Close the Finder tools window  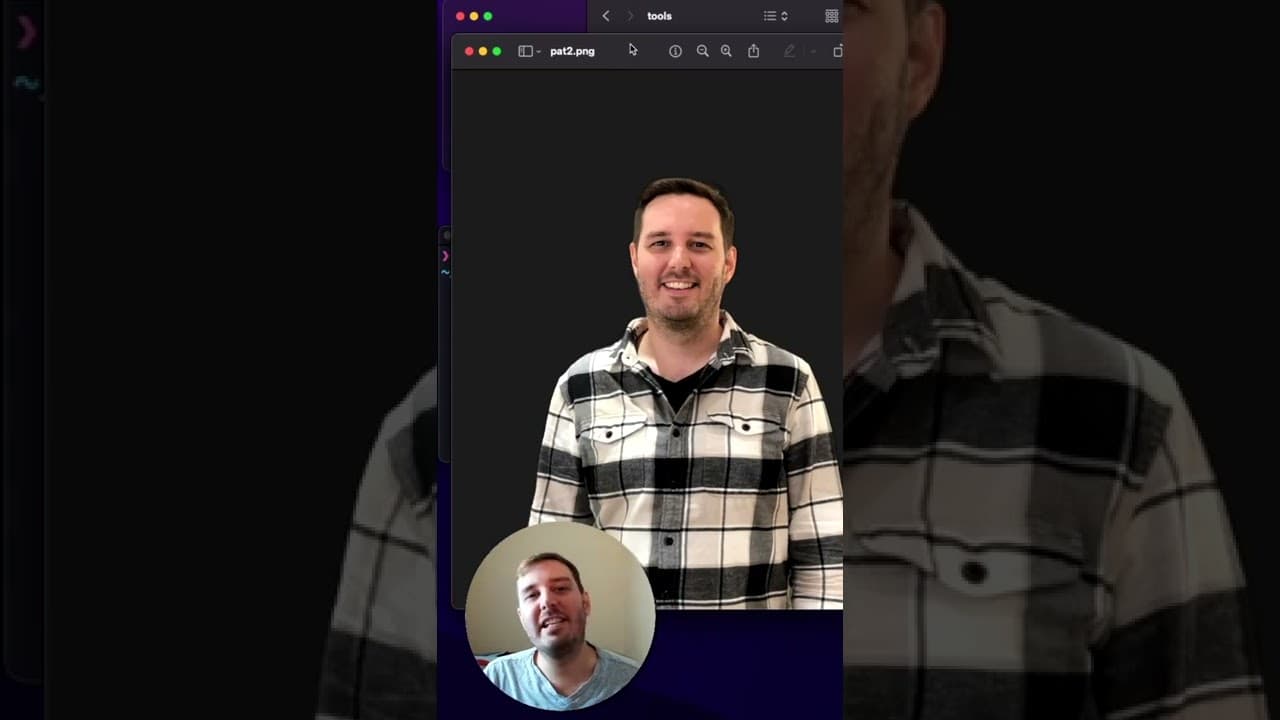pyautogui.click(x=460, y=16)
